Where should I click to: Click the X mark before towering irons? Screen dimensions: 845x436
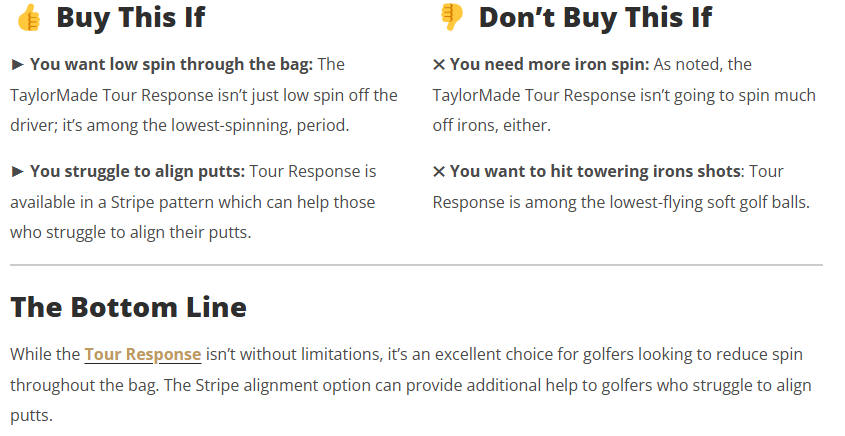pos(439,171)
